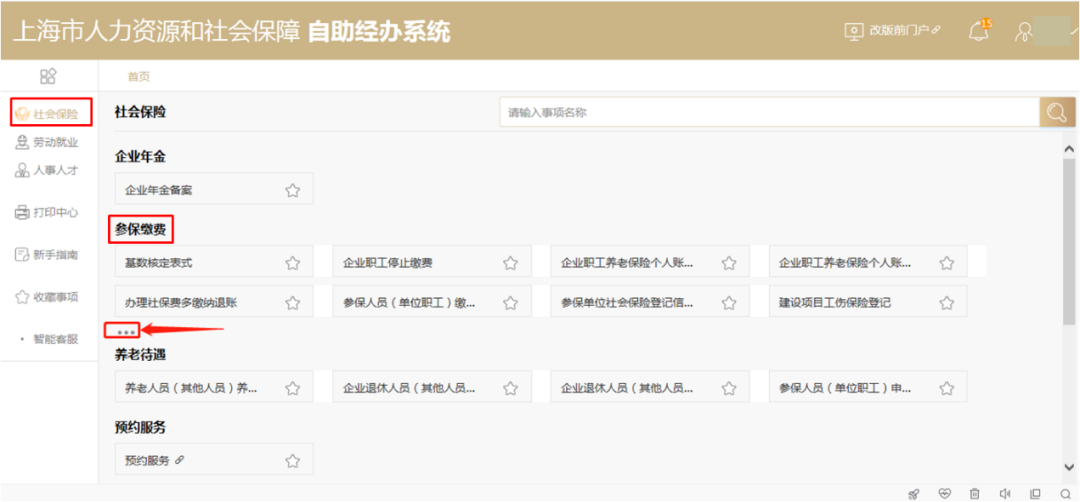Open the 预约服务 external link item
Screen dimensions: 1080x502
click(214, 459)
